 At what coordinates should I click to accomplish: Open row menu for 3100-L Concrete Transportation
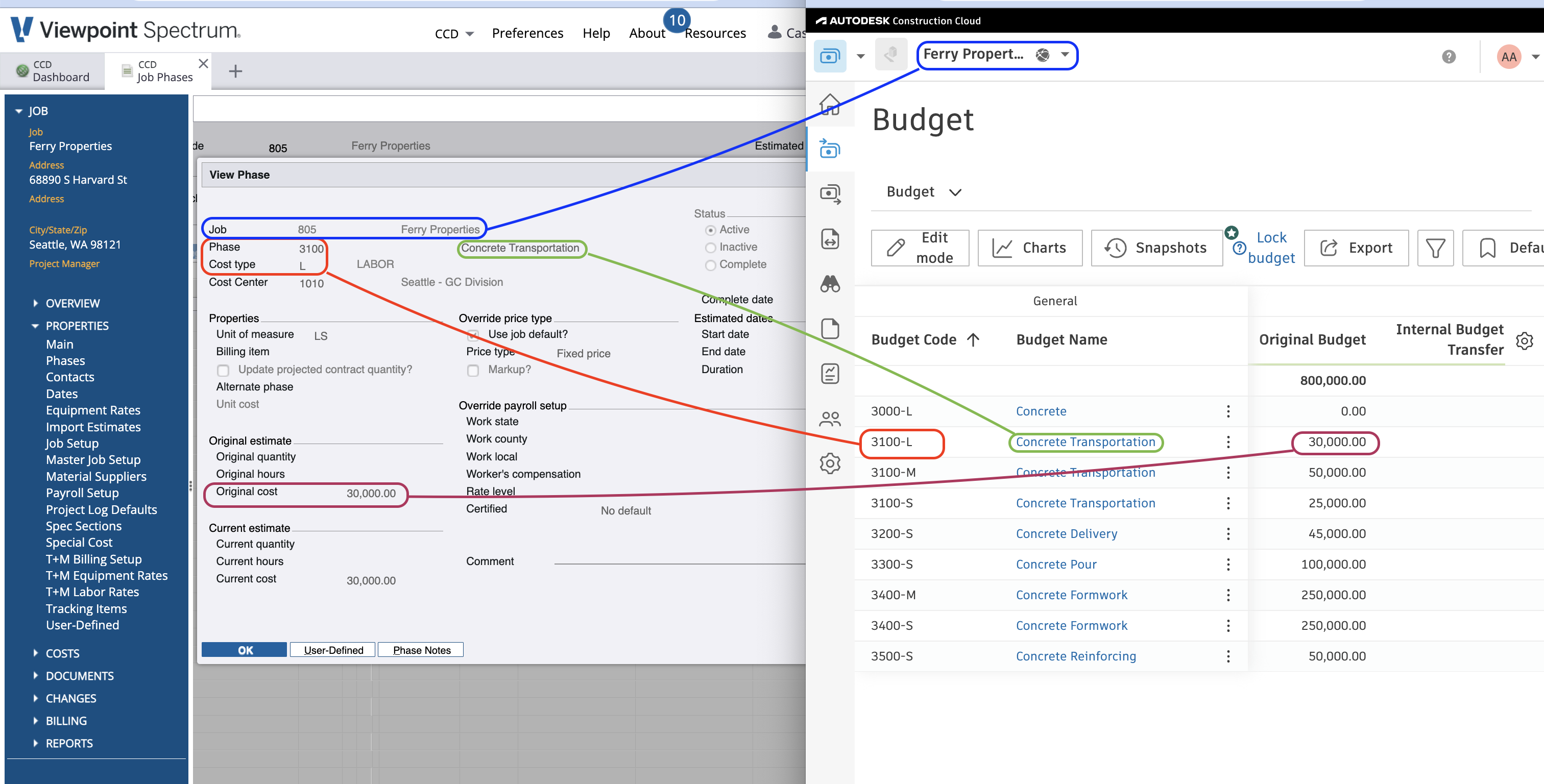tap(1228, 442)
